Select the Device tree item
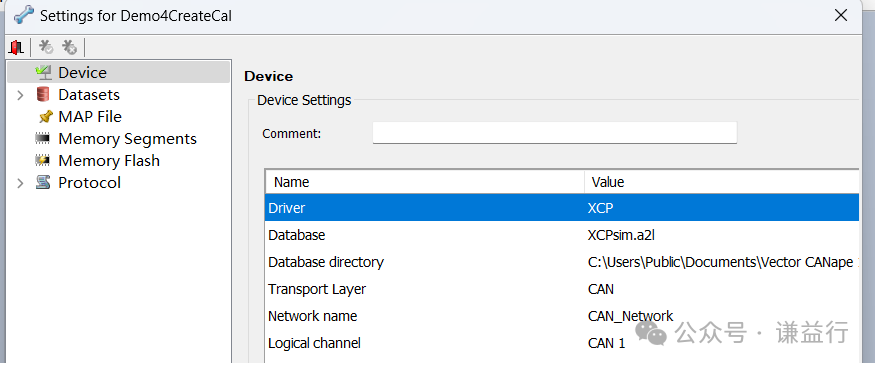876x367 pixels. 118,73
